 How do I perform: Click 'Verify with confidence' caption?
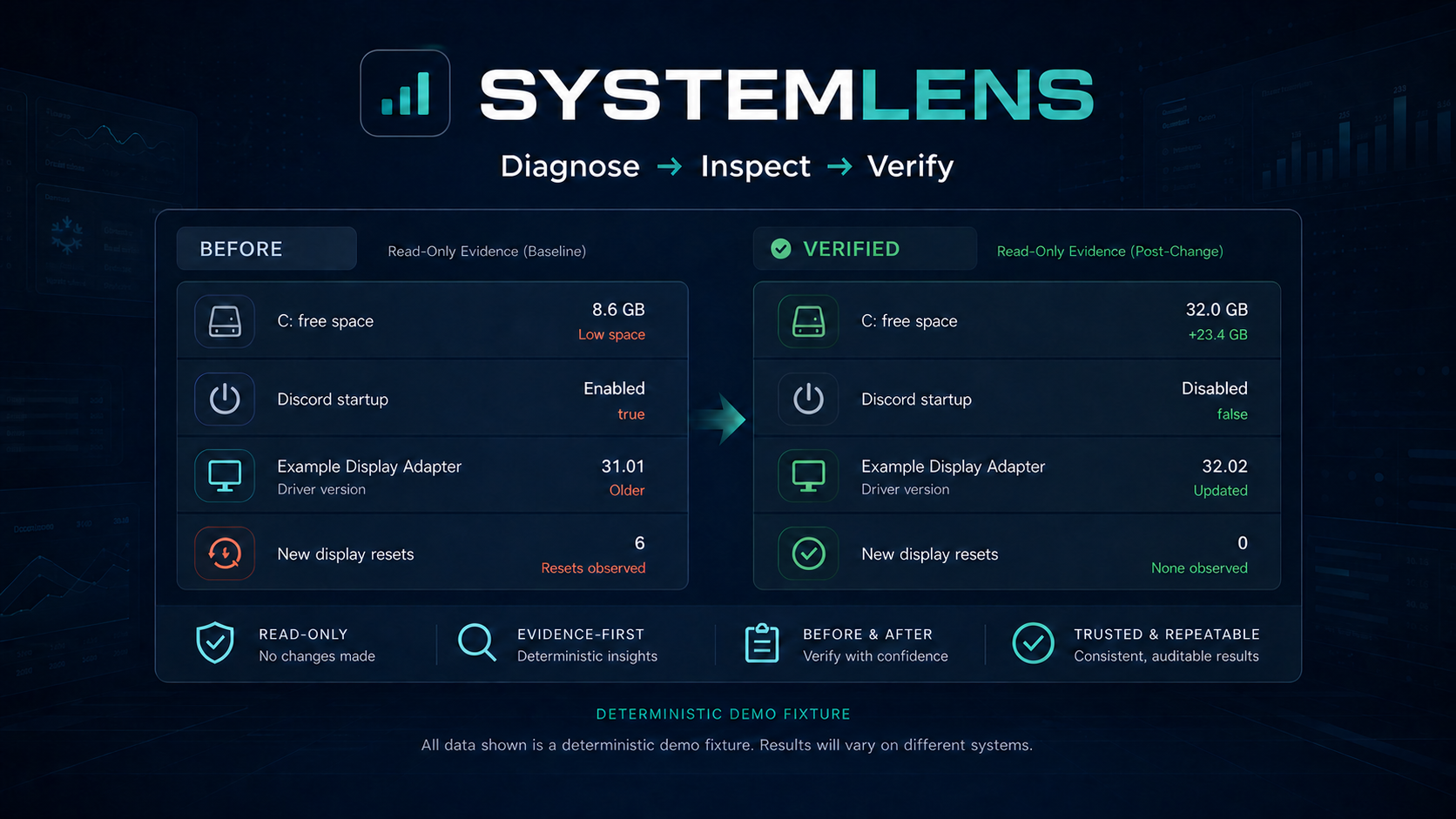[x=875, y=656]
